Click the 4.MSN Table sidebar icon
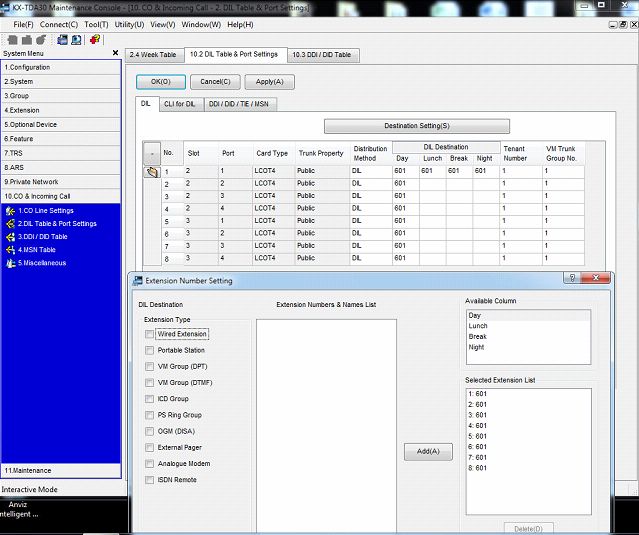The image size is (639, 535). [11, 250]
